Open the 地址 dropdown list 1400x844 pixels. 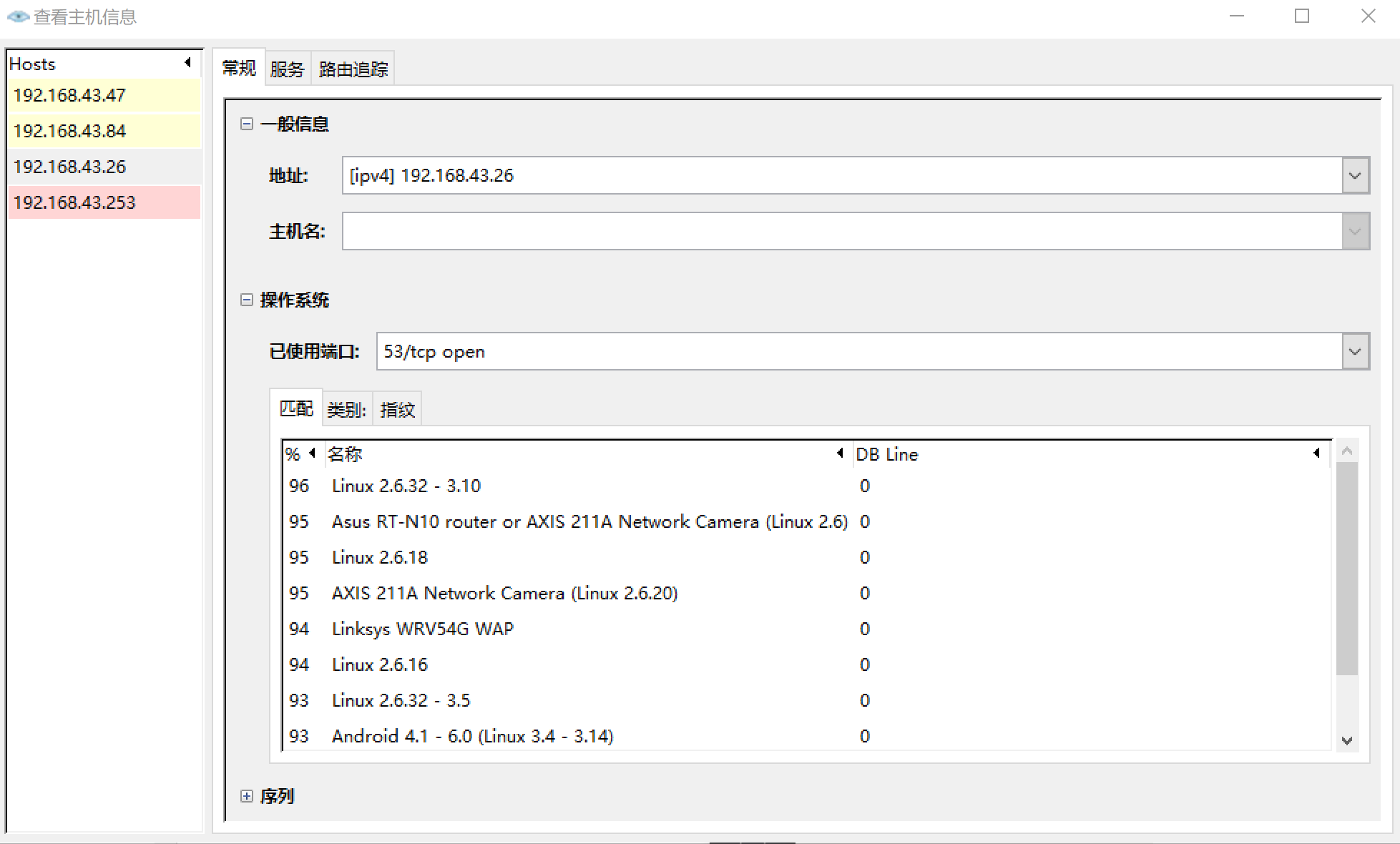click(x=1355, y=175)
